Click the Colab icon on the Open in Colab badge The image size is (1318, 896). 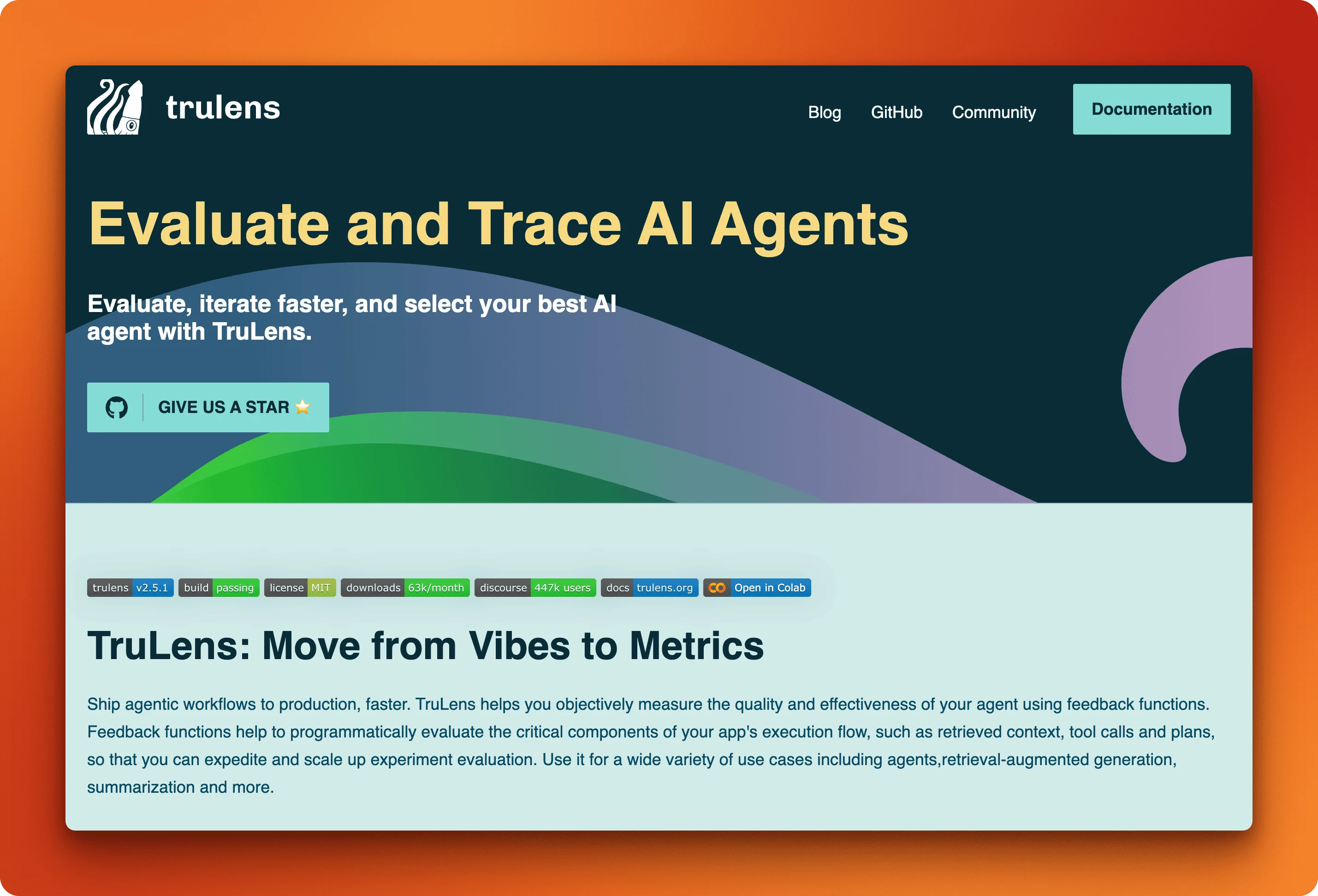[x=718, y=588]
